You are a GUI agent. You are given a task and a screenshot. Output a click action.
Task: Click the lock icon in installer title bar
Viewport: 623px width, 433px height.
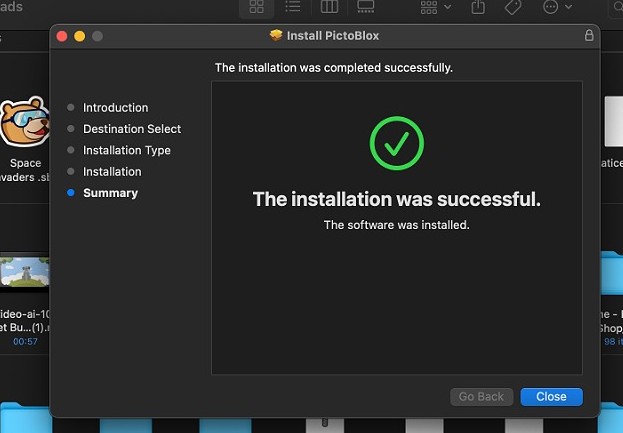click(x=589, y=35)
